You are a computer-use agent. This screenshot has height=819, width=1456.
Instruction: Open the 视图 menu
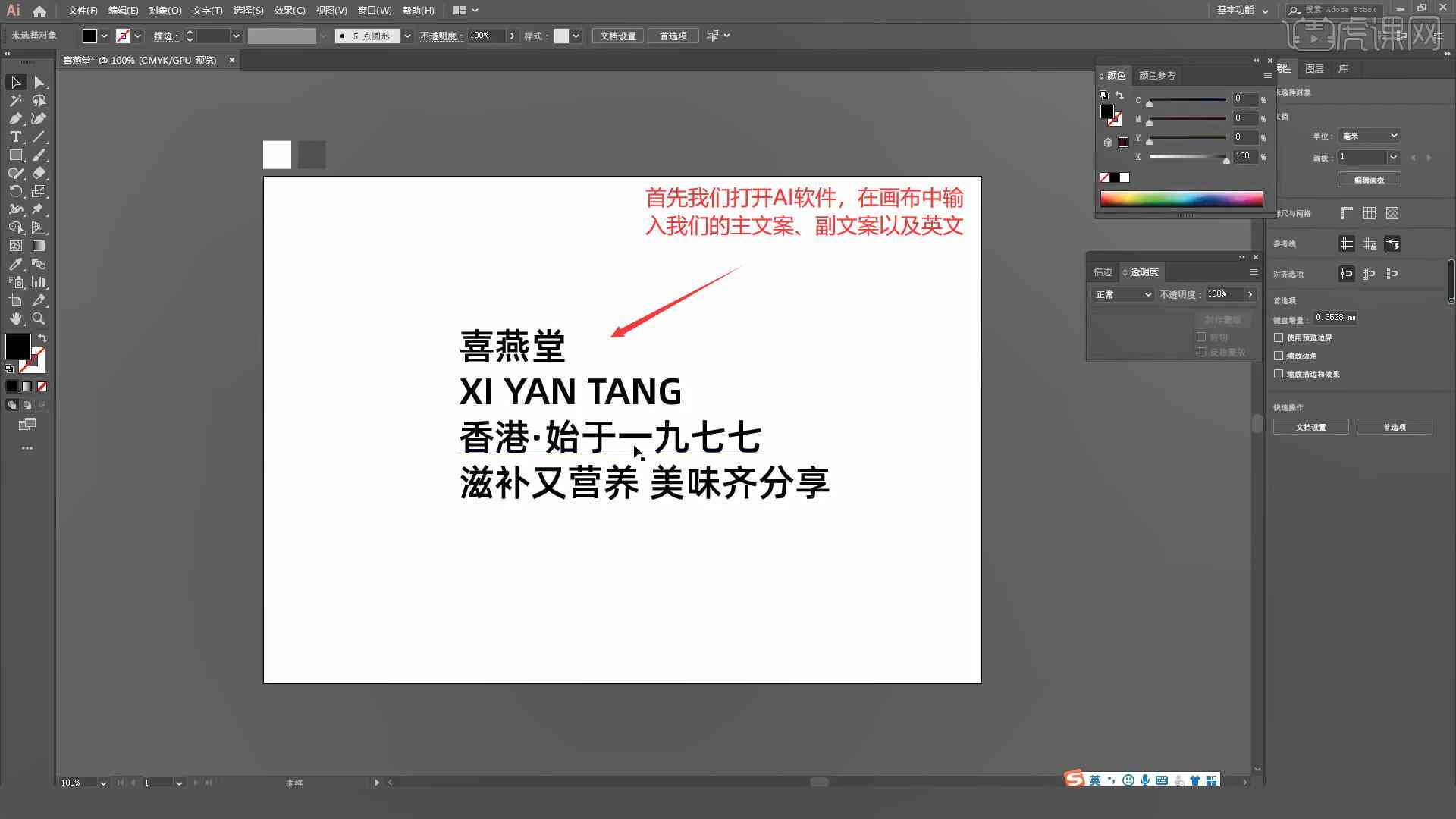tap(331, 10)
